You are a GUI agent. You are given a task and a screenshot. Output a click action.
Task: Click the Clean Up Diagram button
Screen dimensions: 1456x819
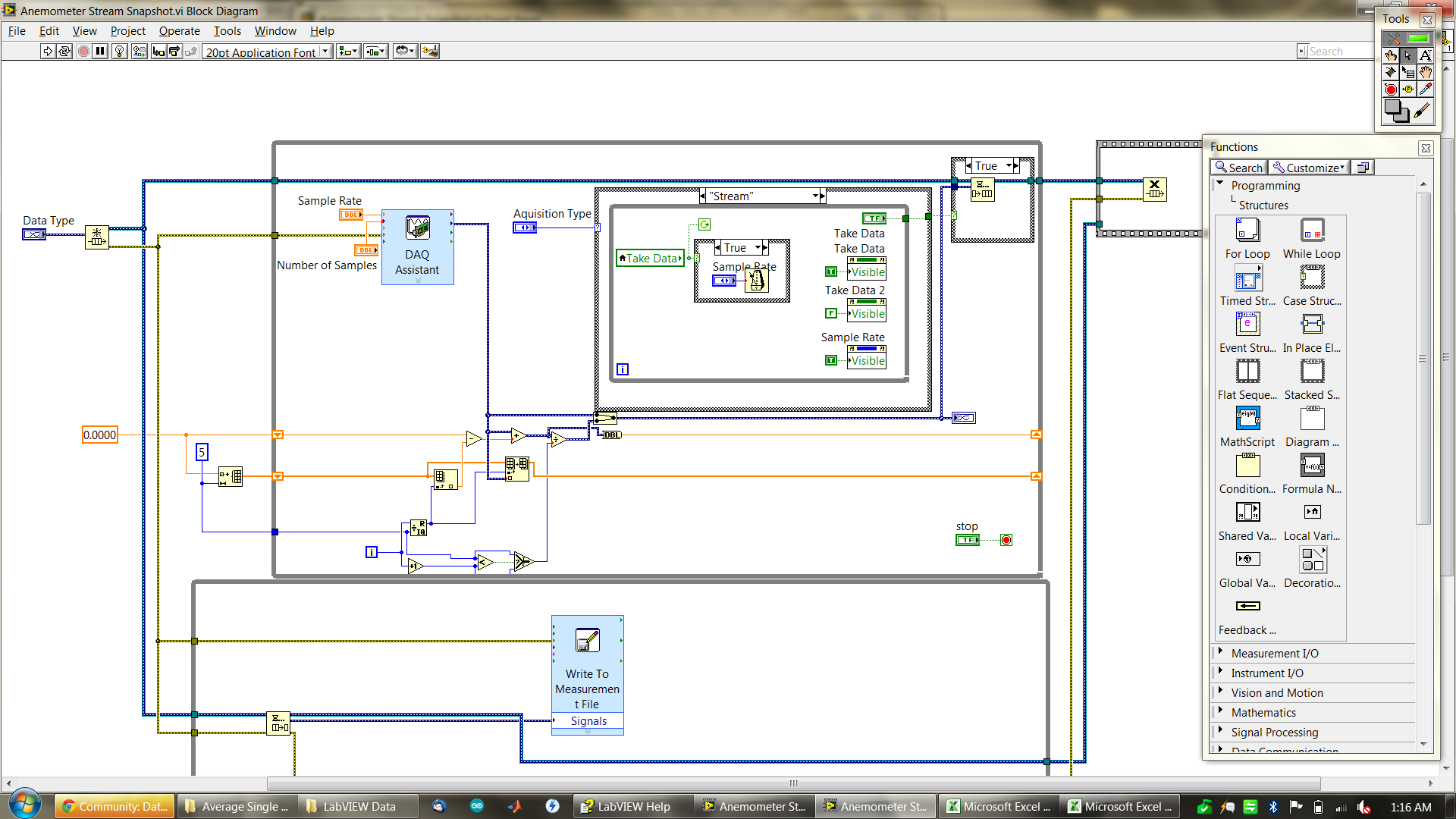click(x=430, y=52)
